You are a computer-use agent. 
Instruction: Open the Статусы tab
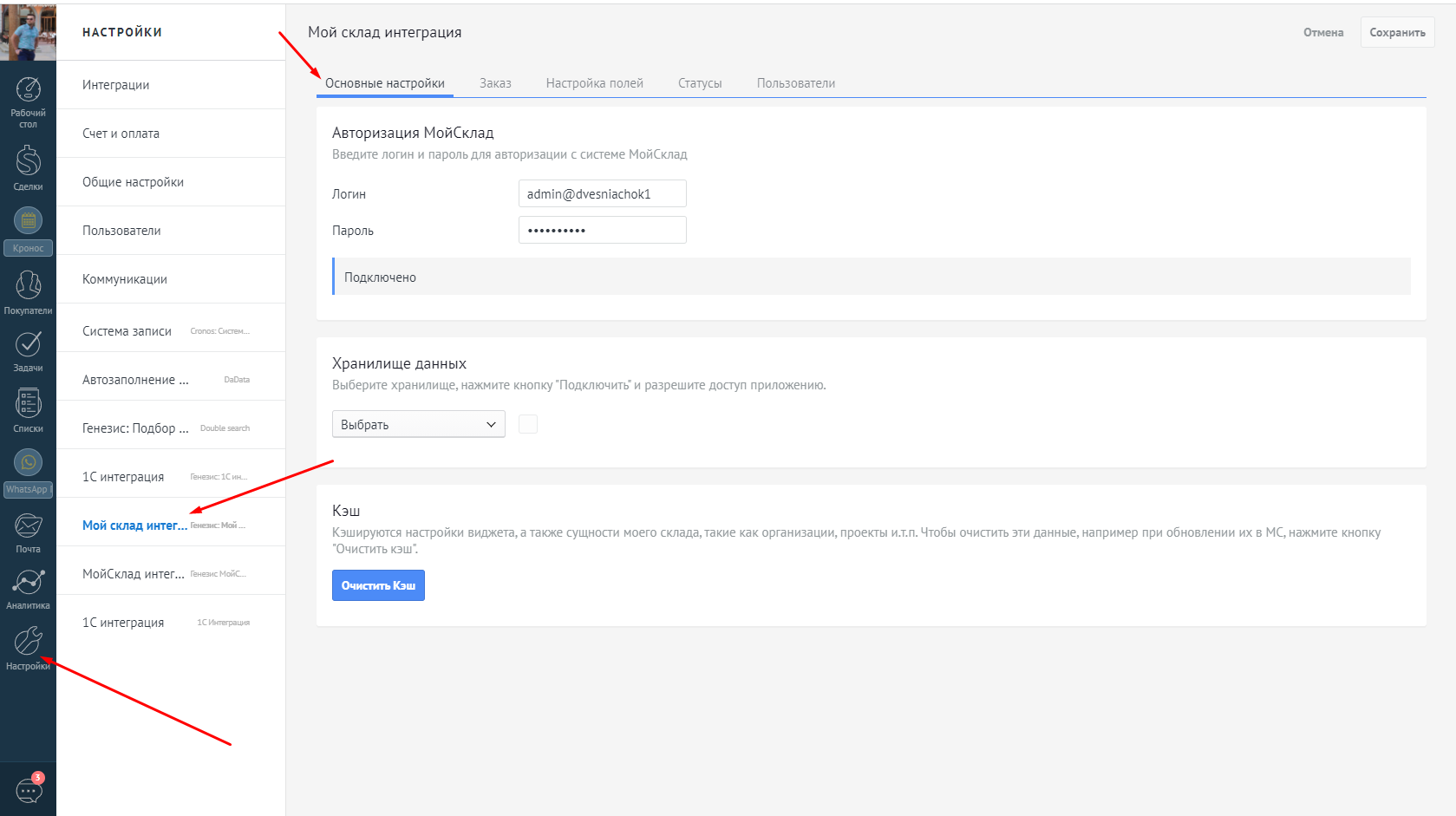click(700, 83)
